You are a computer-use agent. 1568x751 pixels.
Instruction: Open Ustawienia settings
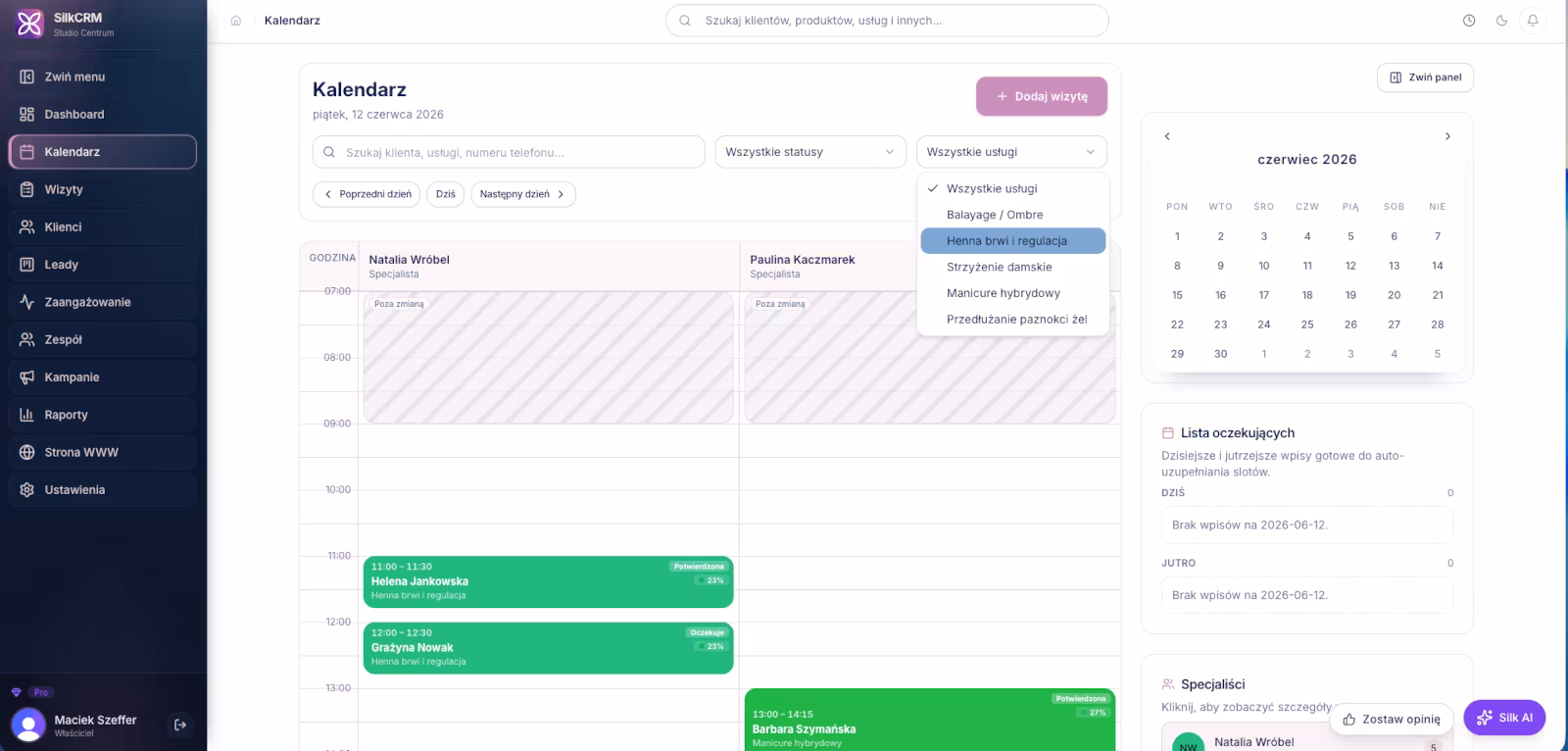click(103, 490)
